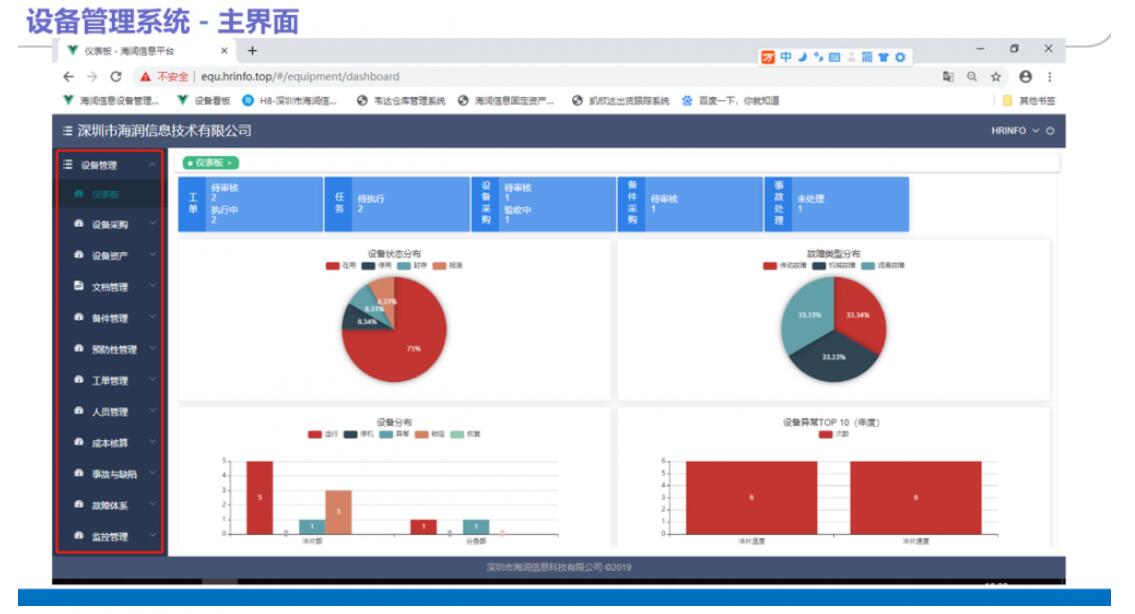Expand the 设备采购 sidebar submenu
Image resolution: width=1135 pixels, height=614 pixels.
[x=110, y=225]
